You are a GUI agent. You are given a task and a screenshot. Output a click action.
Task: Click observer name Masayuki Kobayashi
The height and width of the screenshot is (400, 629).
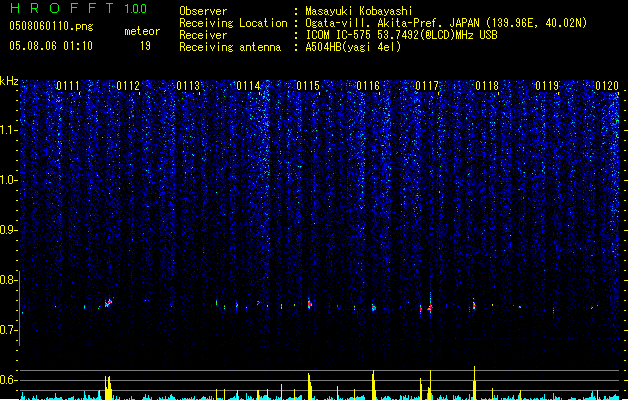click(358, 11)
